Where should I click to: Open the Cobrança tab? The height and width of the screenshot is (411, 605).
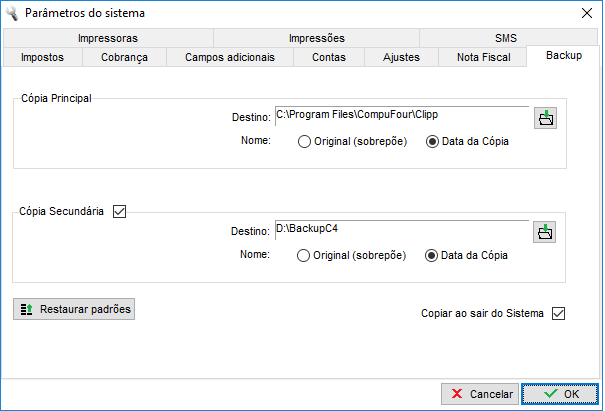click(124, 57)
